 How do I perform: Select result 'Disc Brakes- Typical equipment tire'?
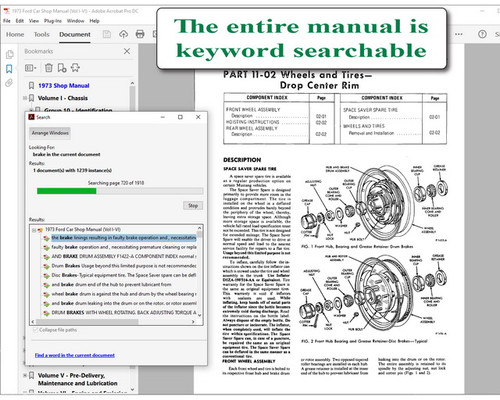click(x=124, y=275)
